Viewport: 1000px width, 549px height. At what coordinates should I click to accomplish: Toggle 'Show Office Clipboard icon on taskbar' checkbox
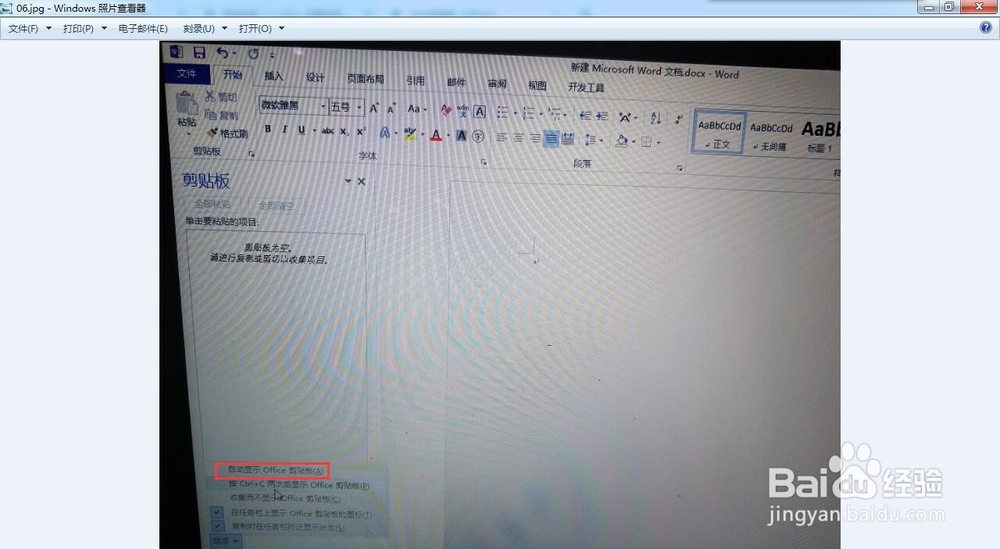pyautogui.click(x=217, y=512)
